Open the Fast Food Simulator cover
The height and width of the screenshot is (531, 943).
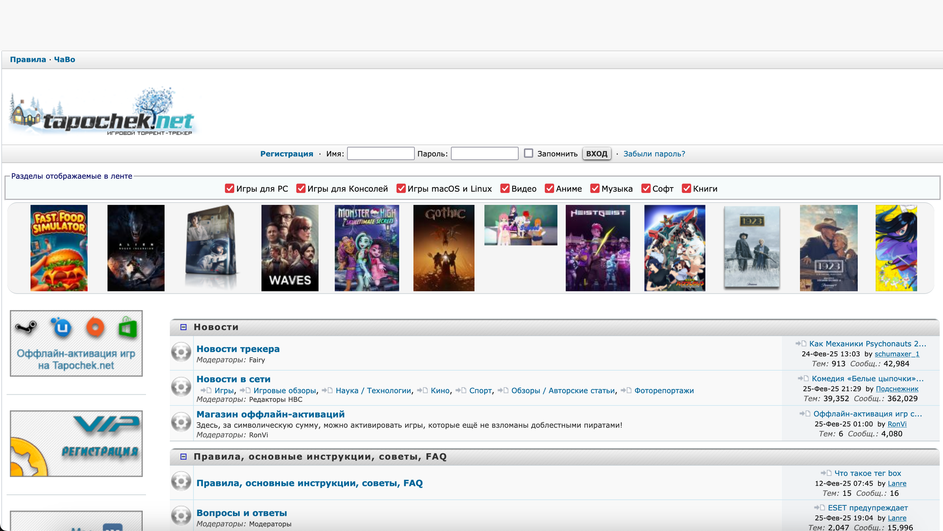point(59,248)
